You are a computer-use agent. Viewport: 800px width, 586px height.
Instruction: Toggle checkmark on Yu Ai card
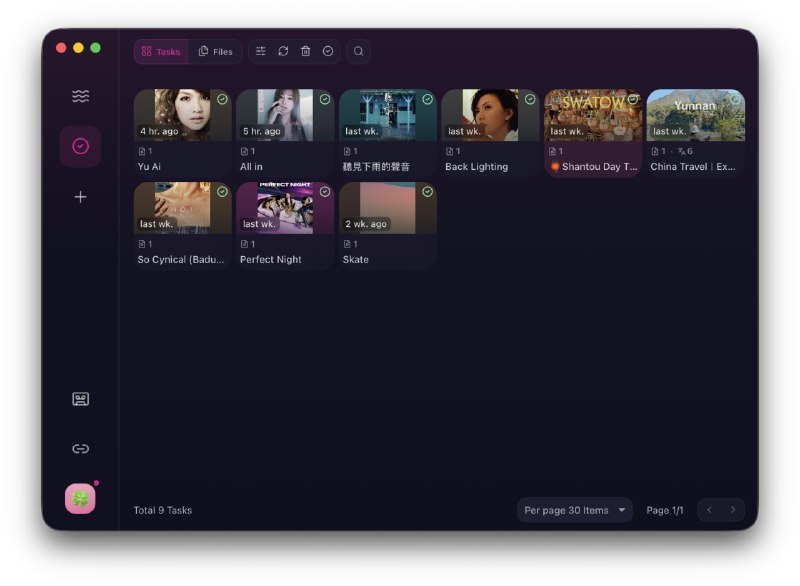[x=222, y=99]
